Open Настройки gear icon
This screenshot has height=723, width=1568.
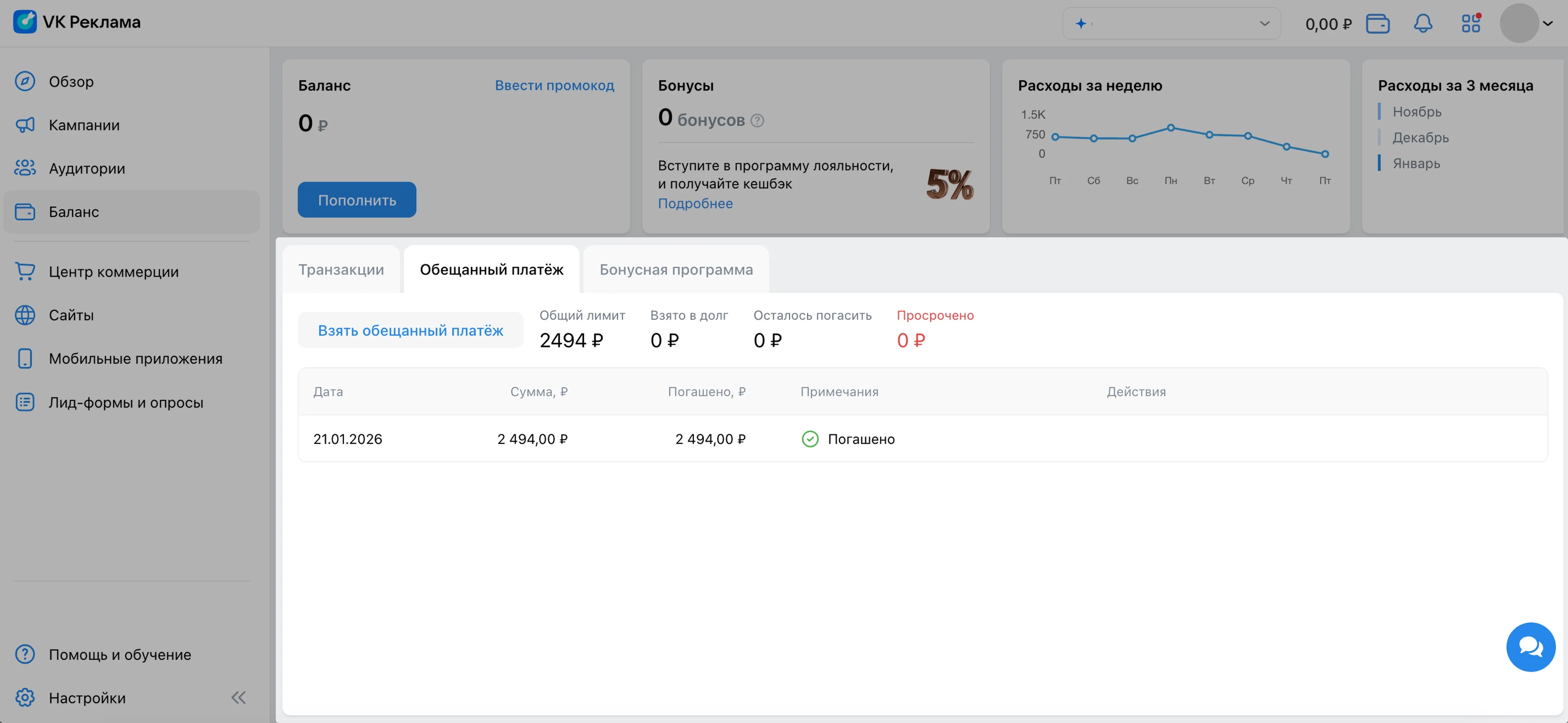[25, 697]
